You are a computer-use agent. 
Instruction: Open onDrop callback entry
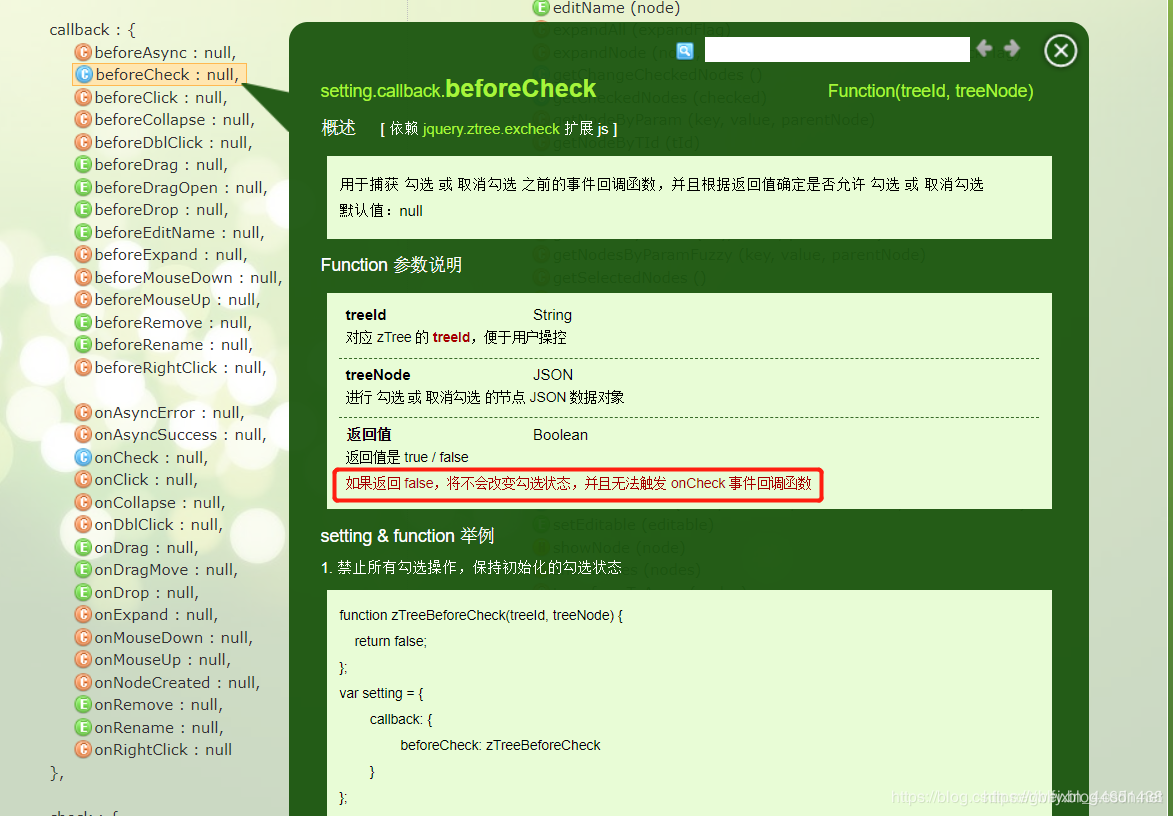tap(137, 592)
